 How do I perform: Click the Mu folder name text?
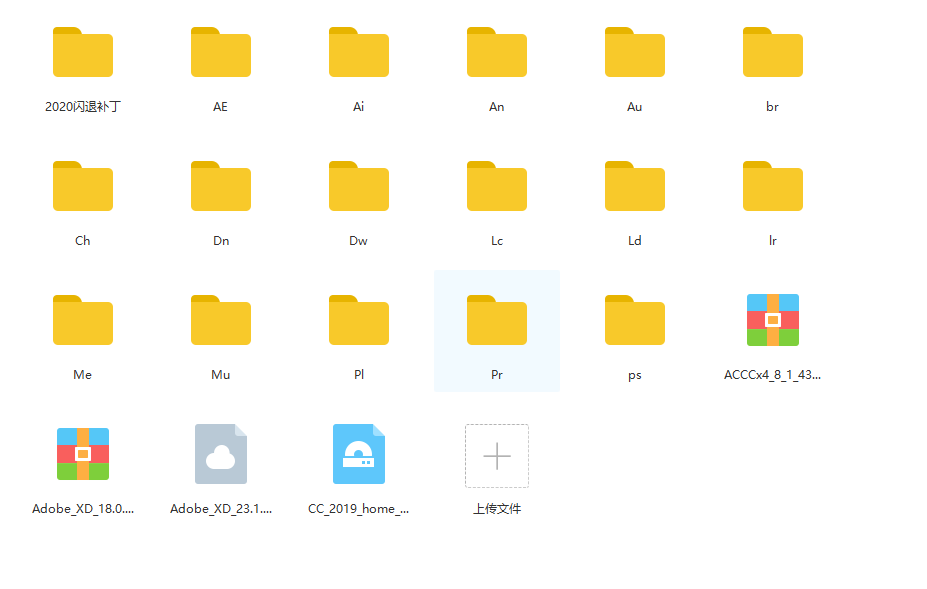pos(221,375)
